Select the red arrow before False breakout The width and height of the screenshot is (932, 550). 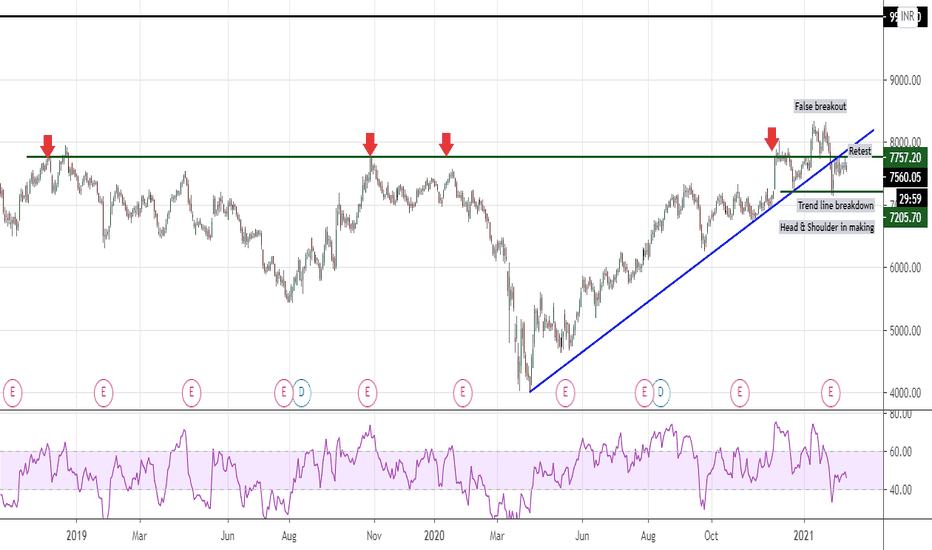pos(772,139)
